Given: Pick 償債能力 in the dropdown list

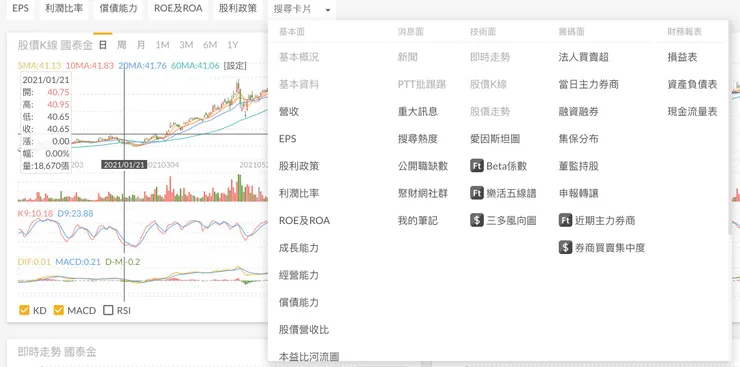Looking at the screenshot, I should pos(299,302).
